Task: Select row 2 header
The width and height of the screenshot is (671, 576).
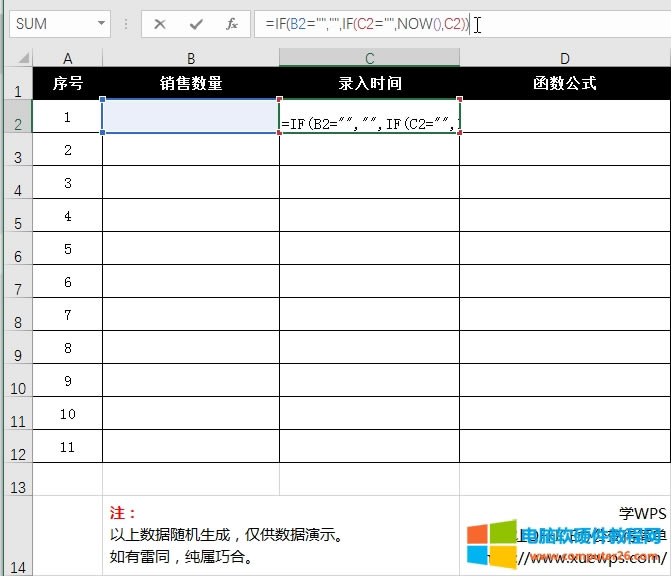Action: (x=16, y=122)
